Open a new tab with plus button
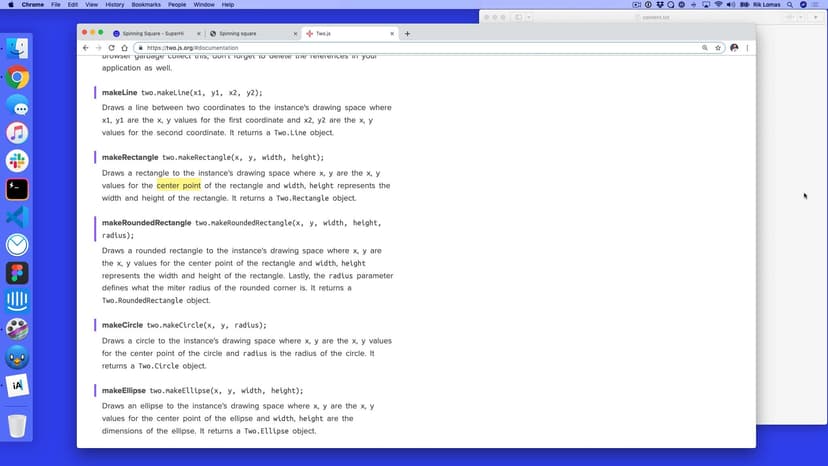The image size is (828, 466). click(407, 33)
